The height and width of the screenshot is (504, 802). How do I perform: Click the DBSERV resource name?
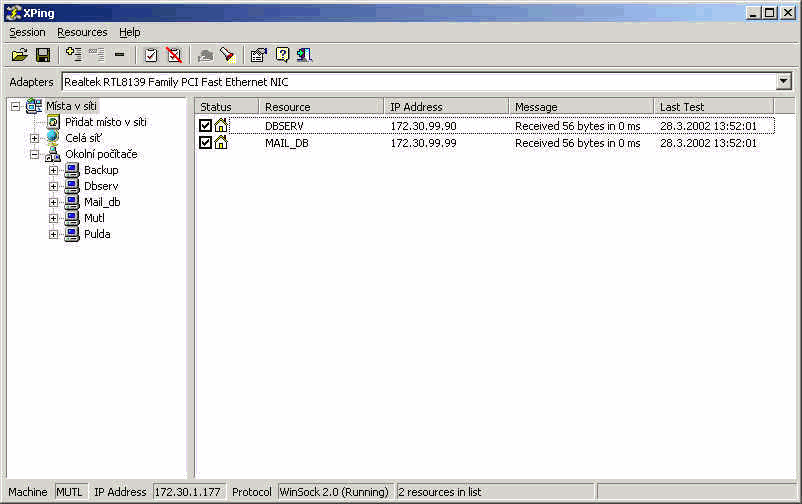pyautogui.click(x=284, y=126)
